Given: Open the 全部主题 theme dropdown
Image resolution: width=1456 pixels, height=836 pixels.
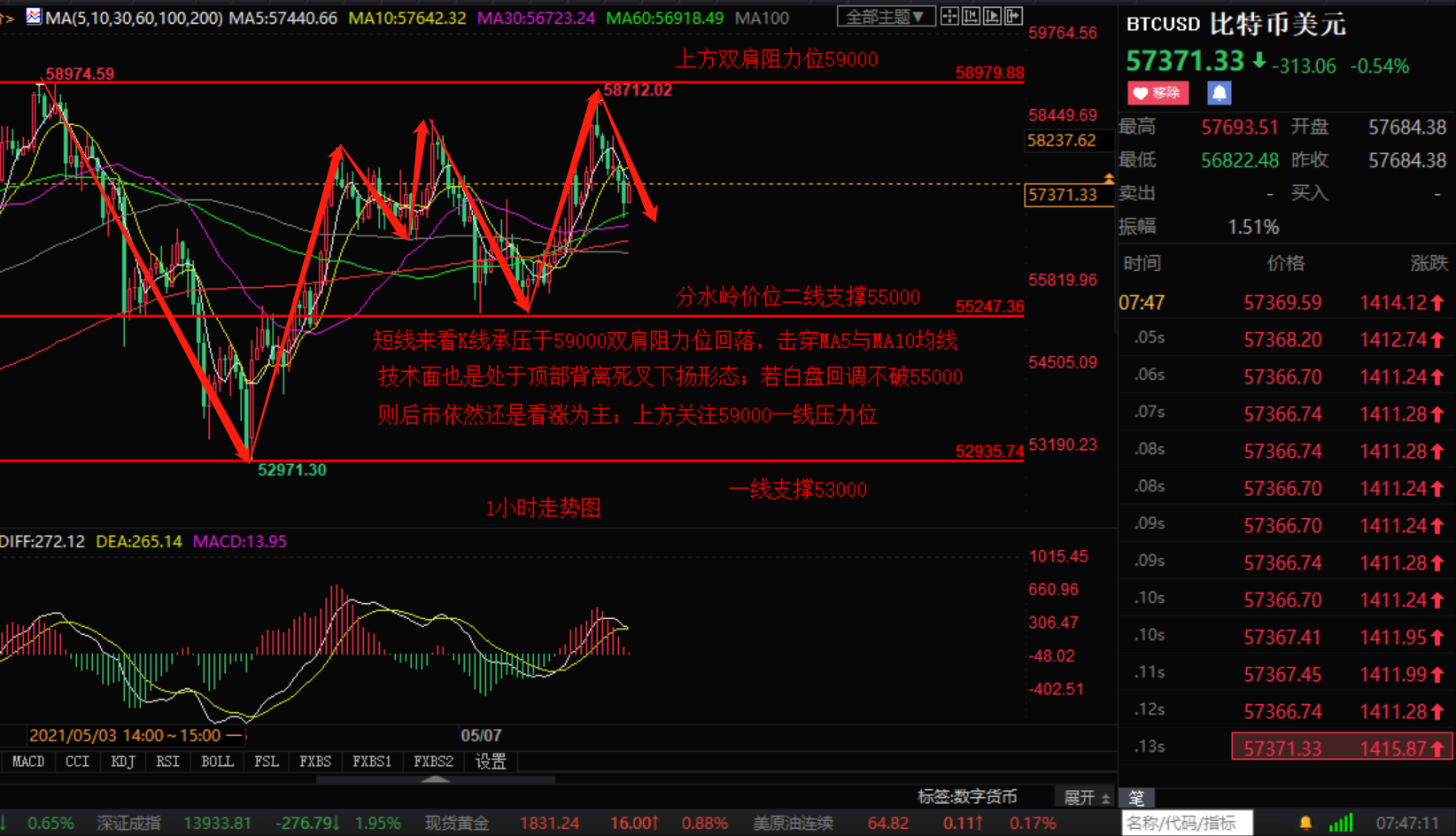Looking at the screenshot, I should (x=886, y=17).
